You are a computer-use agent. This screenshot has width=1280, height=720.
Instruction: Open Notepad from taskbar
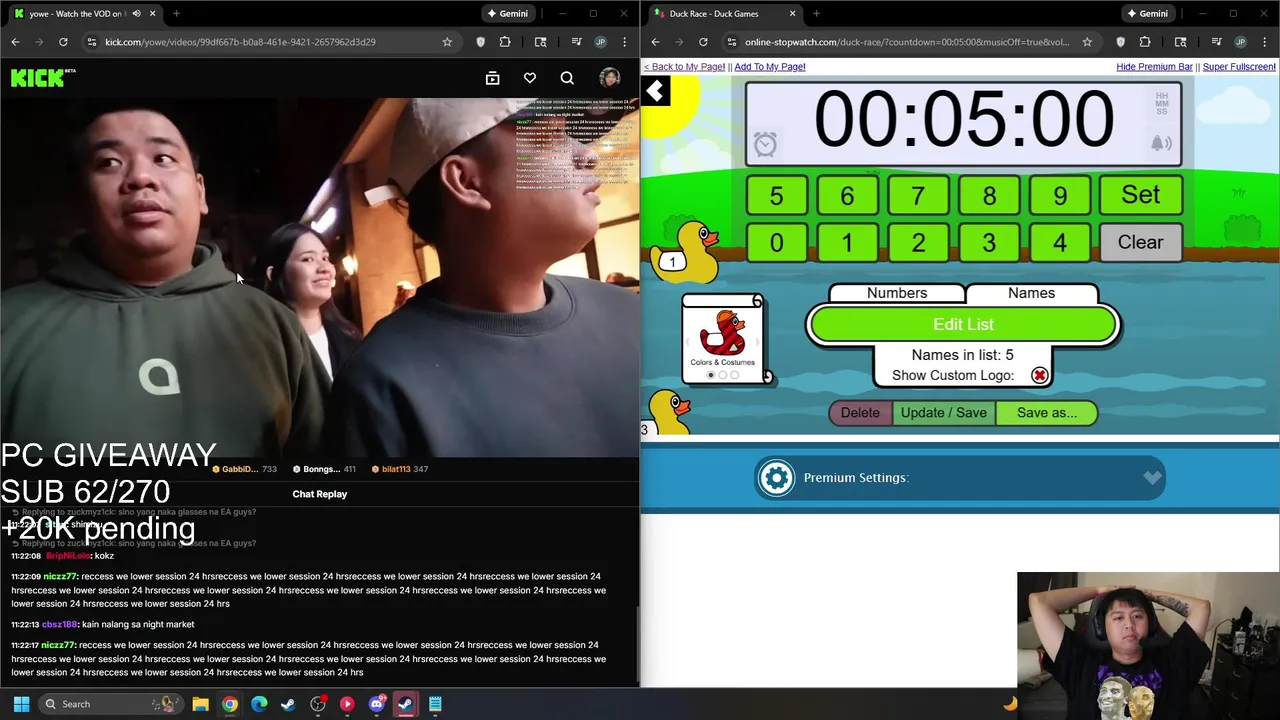(x=435, y=704)
